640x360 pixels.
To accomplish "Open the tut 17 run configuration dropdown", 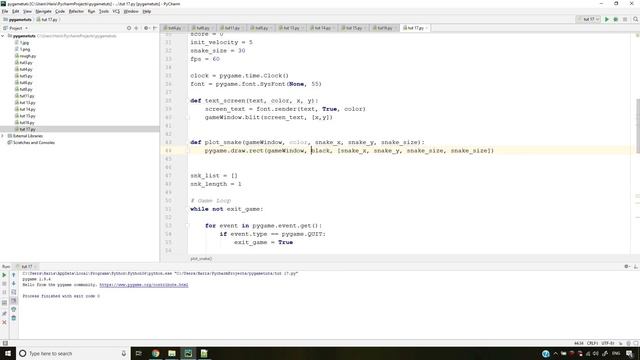I will [x=588, y=19].
